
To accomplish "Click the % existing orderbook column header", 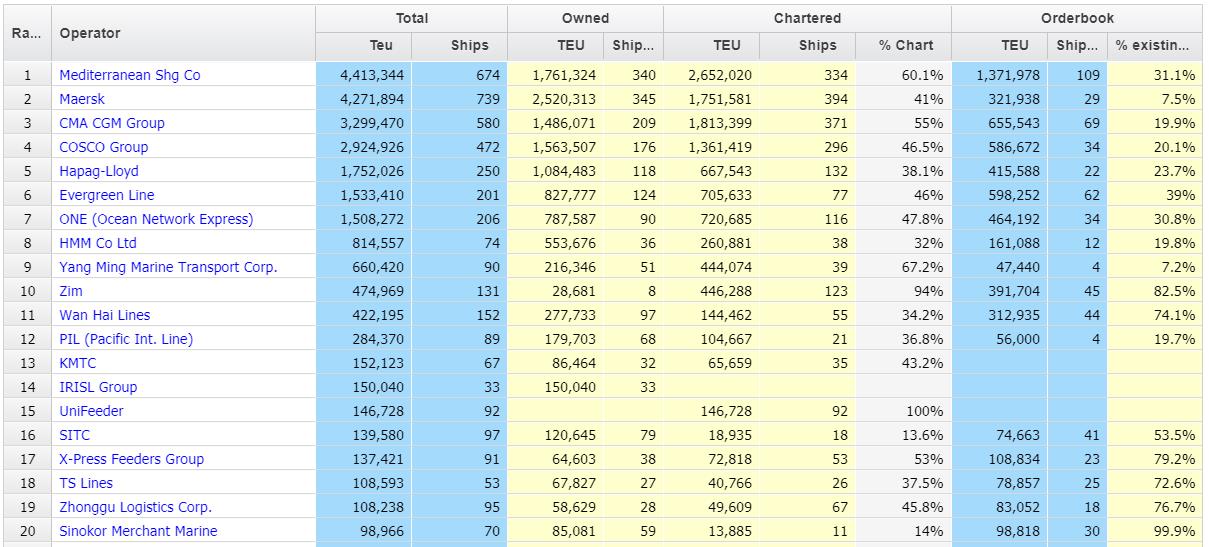I will click(1153, 45).
